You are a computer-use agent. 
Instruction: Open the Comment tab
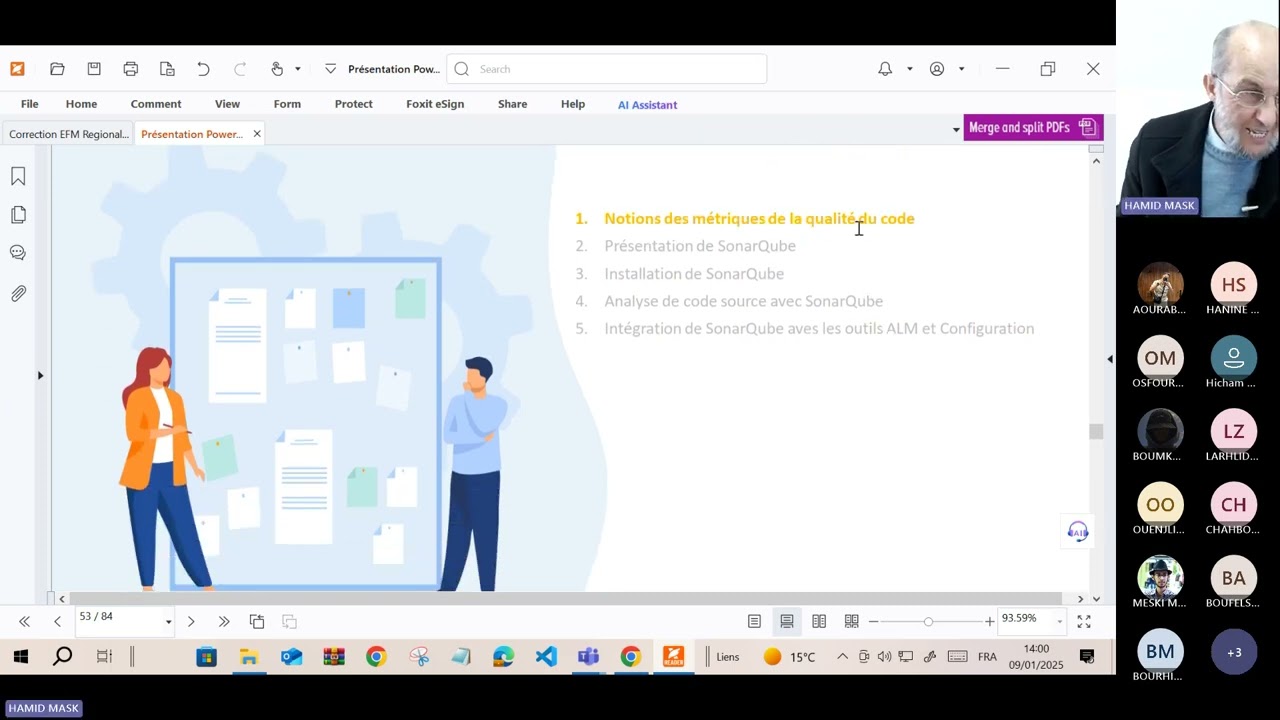(156, 104)
